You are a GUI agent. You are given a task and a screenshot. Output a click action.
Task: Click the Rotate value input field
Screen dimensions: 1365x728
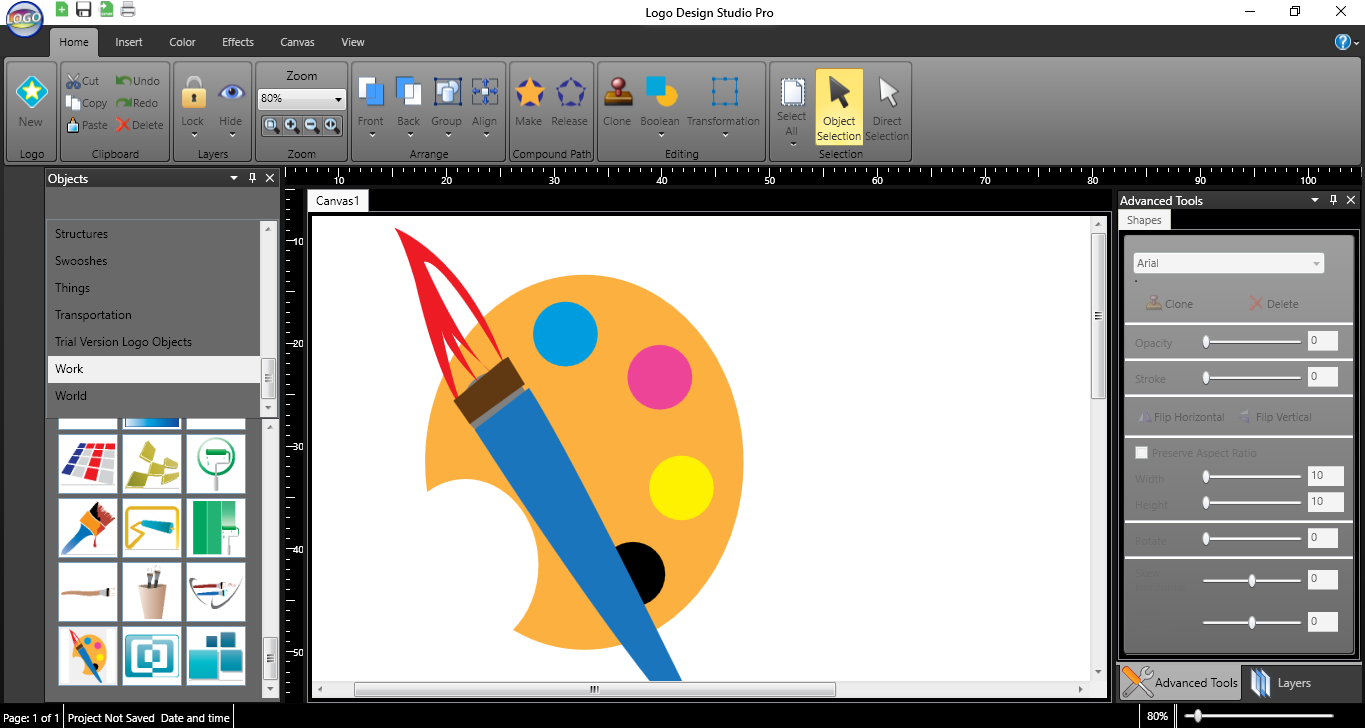[x=1322, y=538]
